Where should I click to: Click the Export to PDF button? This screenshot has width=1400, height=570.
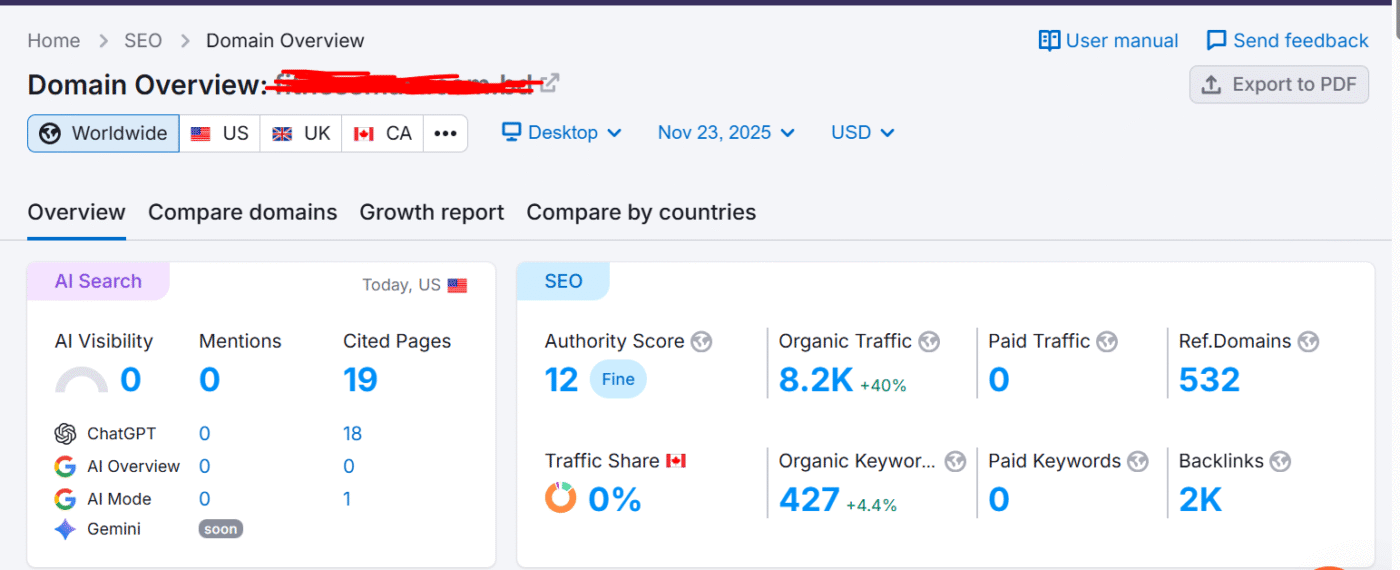click(x=1278, y=85)
